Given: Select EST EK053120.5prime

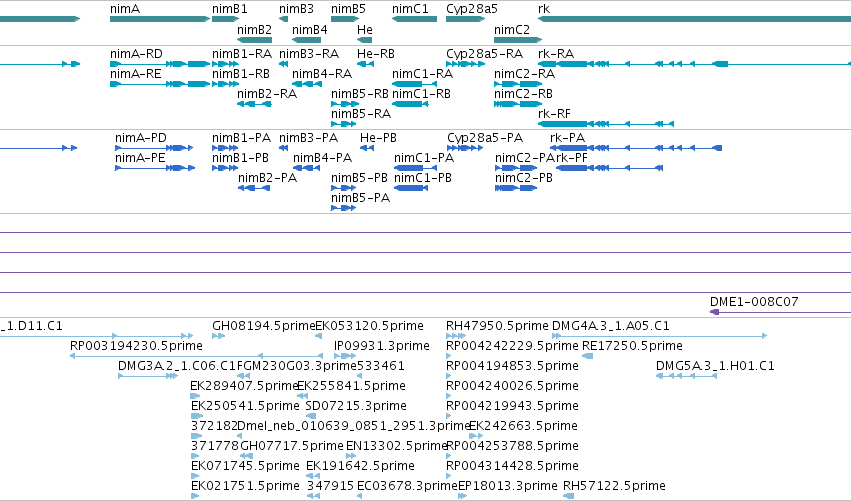Looking at the screenshot, I should click(369, 326).
